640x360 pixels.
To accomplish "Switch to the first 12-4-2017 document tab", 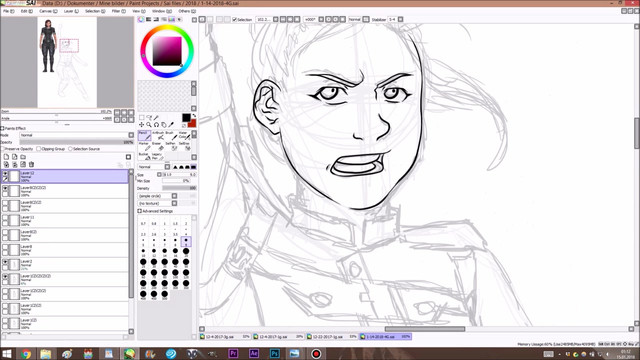I will (x=225, y=337).
